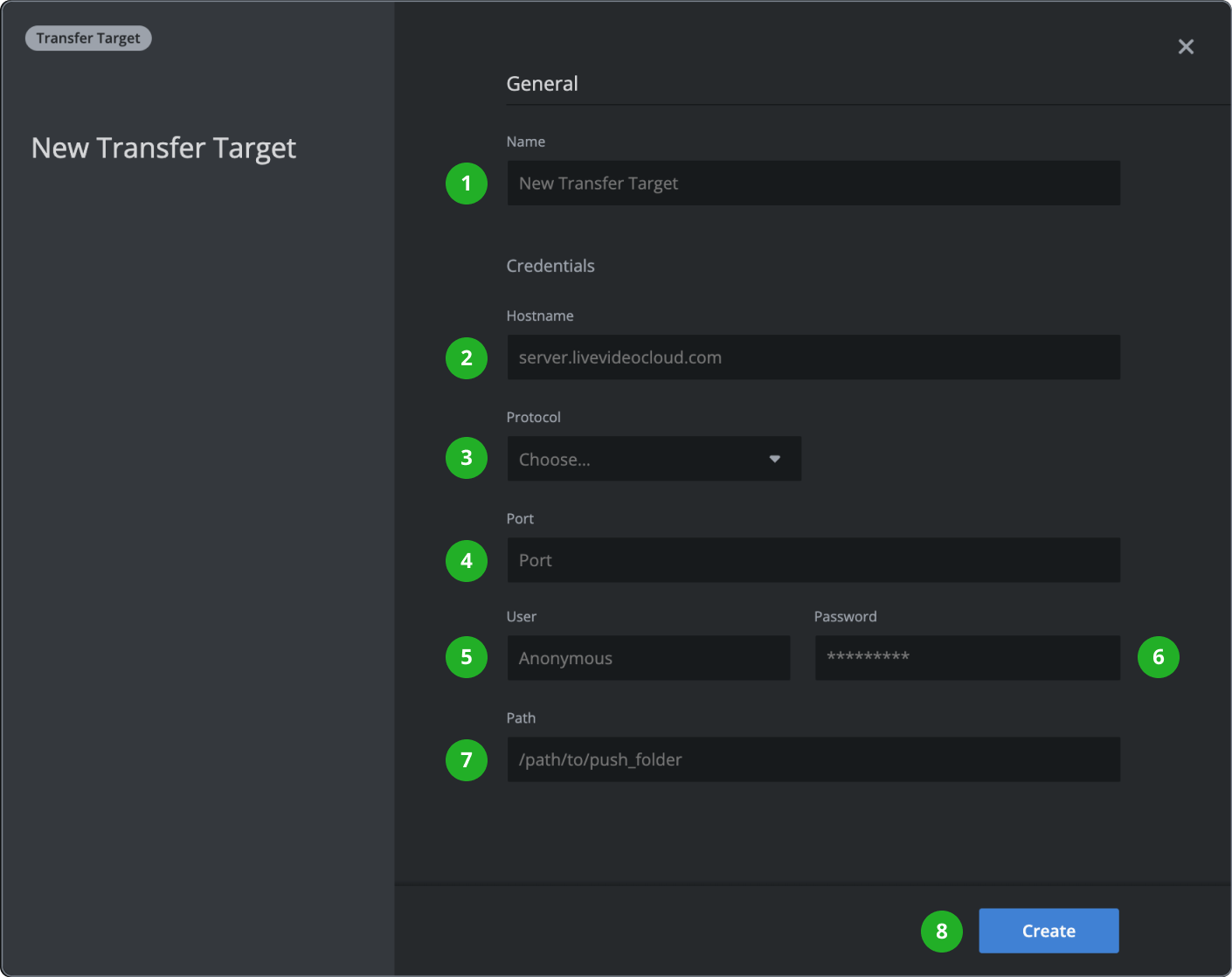Close the New Transfer Target dialog

(1186, 47)
